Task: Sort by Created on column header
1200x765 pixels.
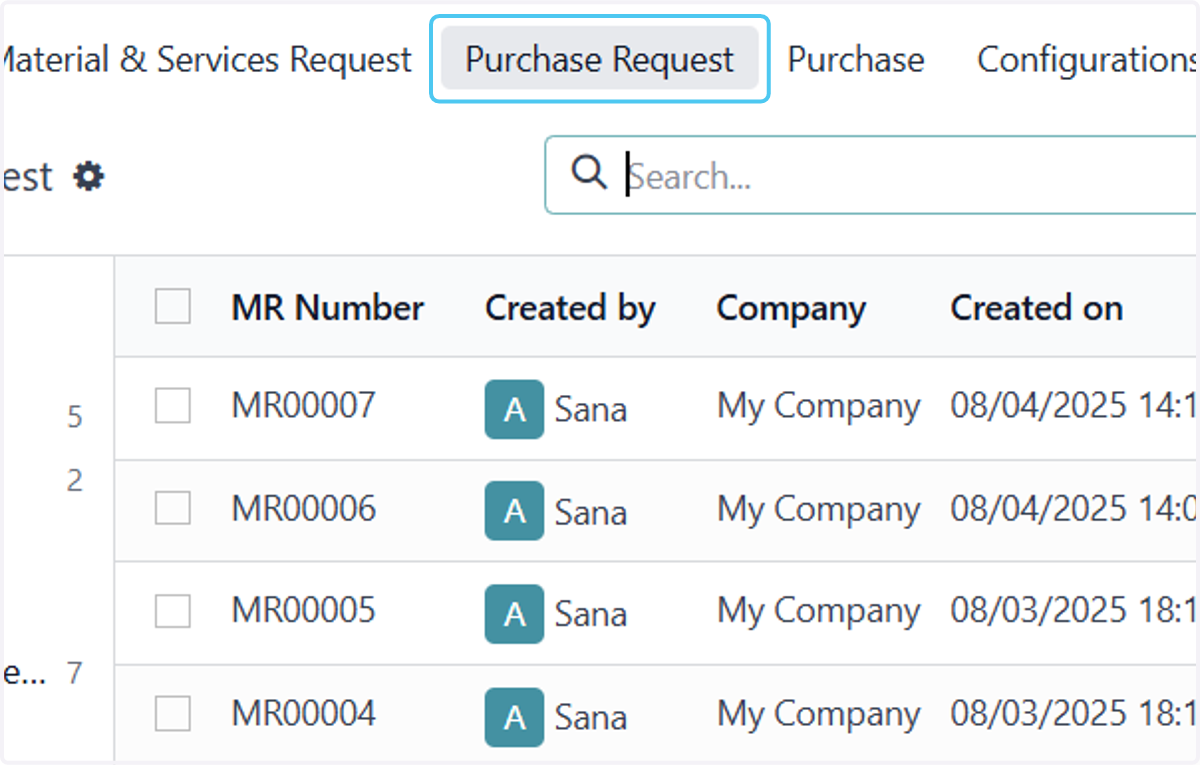Action: tap(1037, 307)
